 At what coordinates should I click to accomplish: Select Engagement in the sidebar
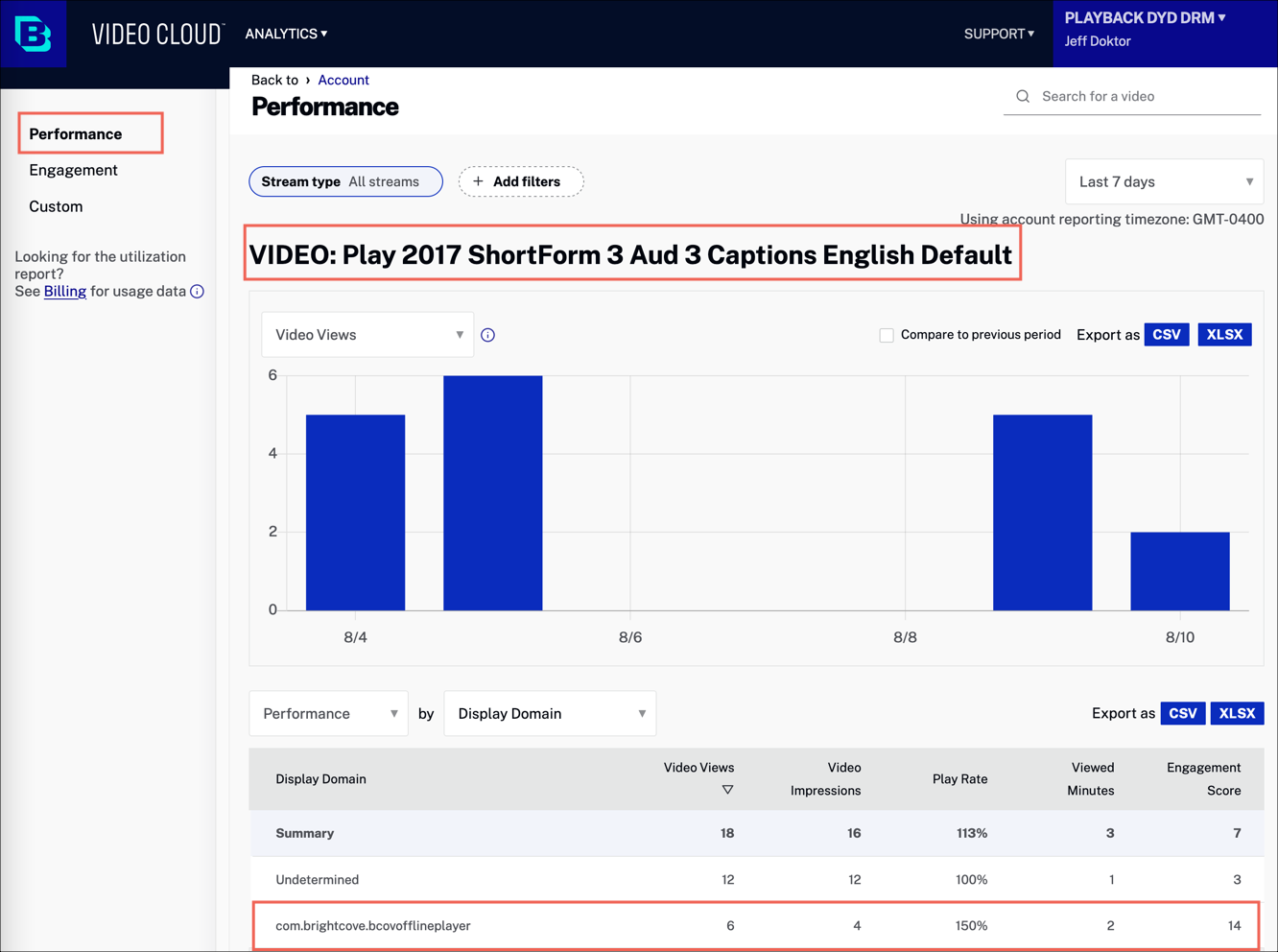point(73,170)
